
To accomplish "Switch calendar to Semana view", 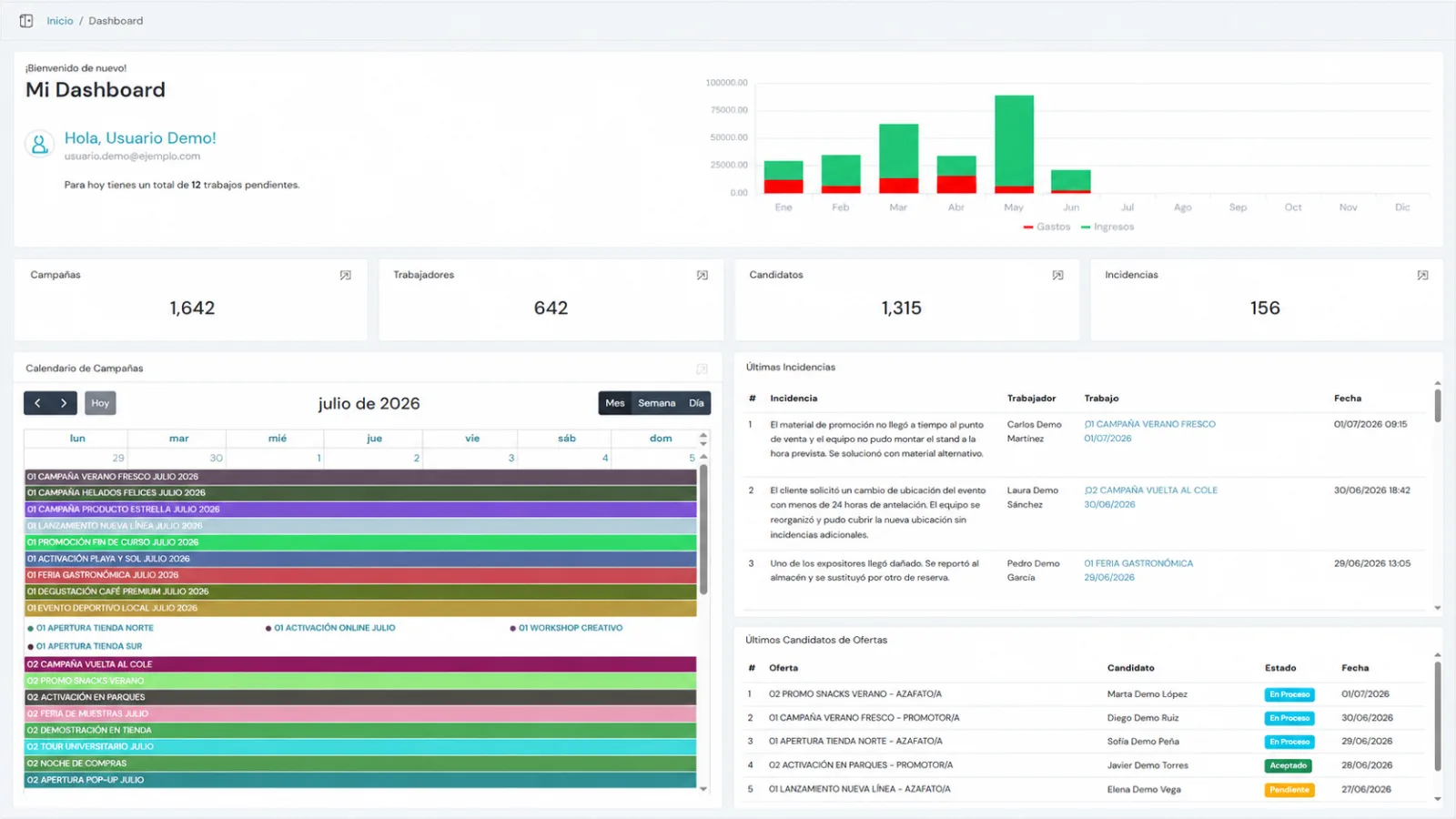I will pyautogui.click(x=656, y=403).
